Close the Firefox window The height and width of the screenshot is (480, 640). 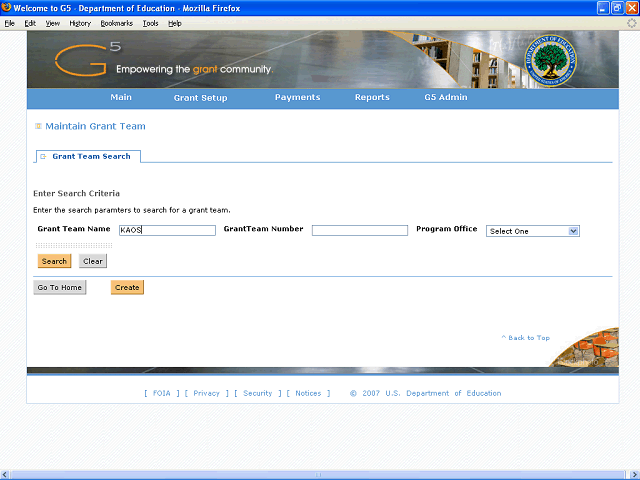[x=632, y=8]
